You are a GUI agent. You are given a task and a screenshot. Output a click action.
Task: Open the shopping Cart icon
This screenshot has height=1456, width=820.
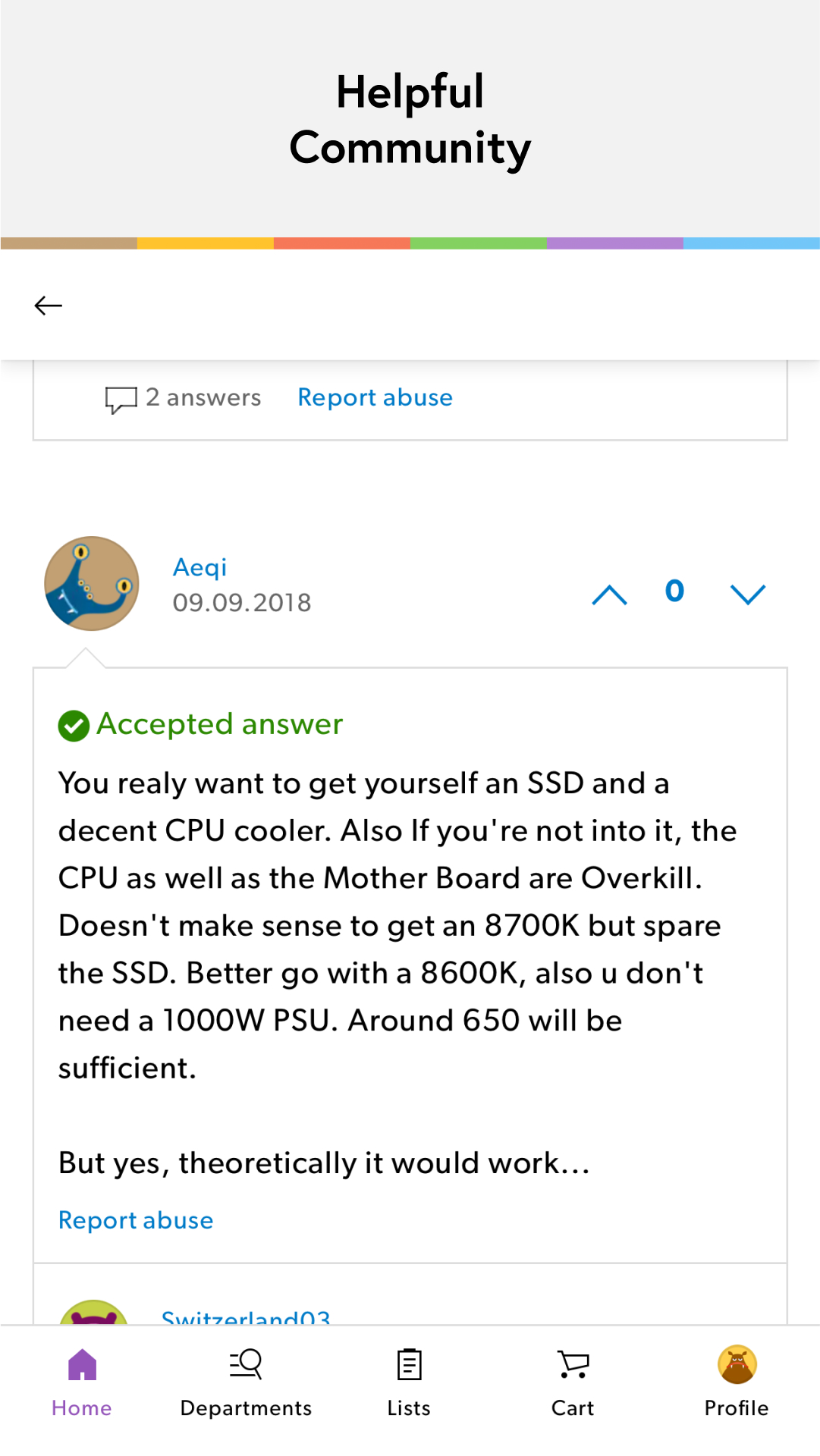point(573,1365)
